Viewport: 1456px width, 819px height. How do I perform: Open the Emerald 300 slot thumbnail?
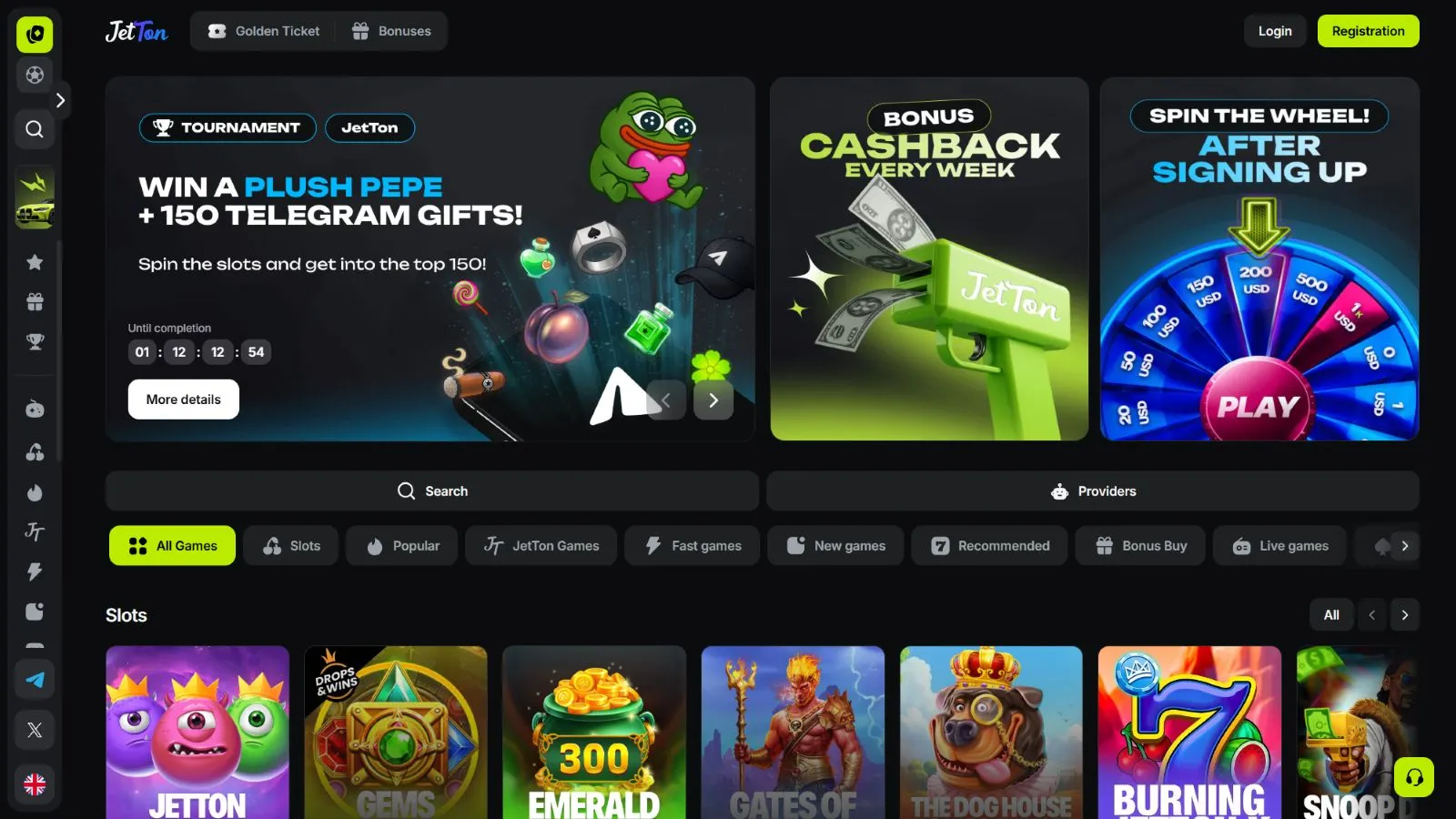594,733
